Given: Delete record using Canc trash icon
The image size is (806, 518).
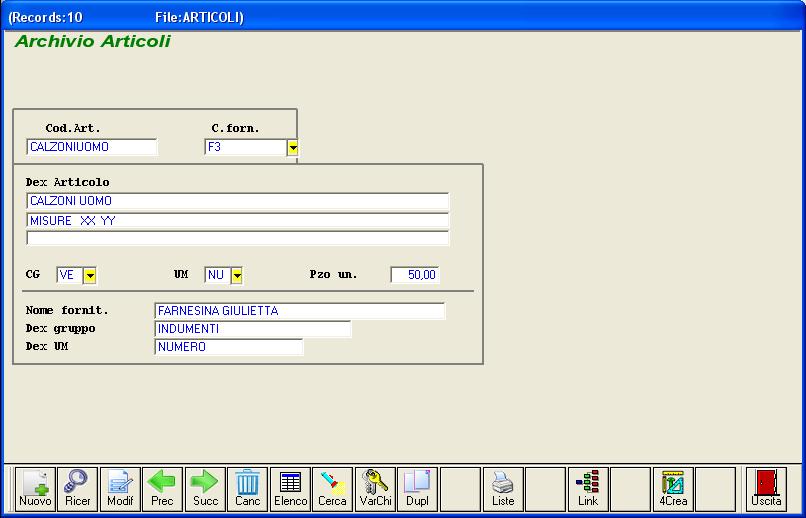Looking at the screenshot, I should [248, 488].
